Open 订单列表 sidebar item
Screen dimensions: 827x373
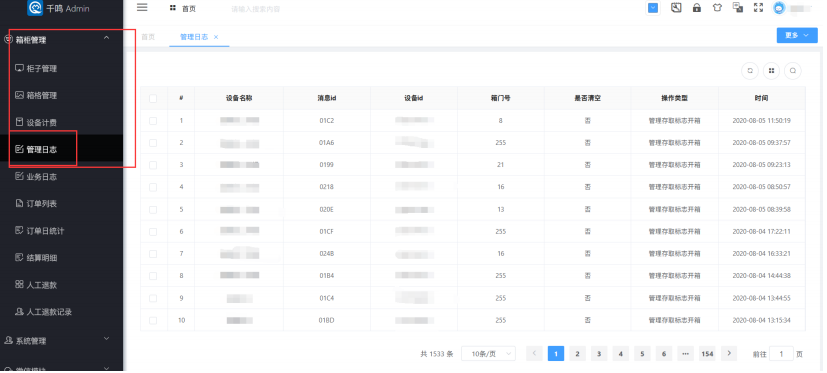(62, 204)
